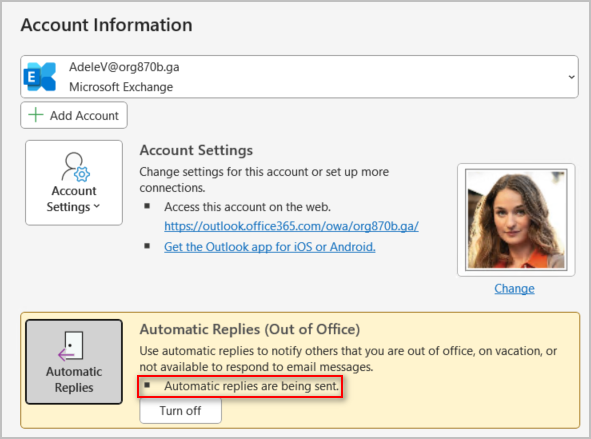Select the 'Automatic replies are being sent.' text
The image size is (591, 439).
click(x=251, y=386)
